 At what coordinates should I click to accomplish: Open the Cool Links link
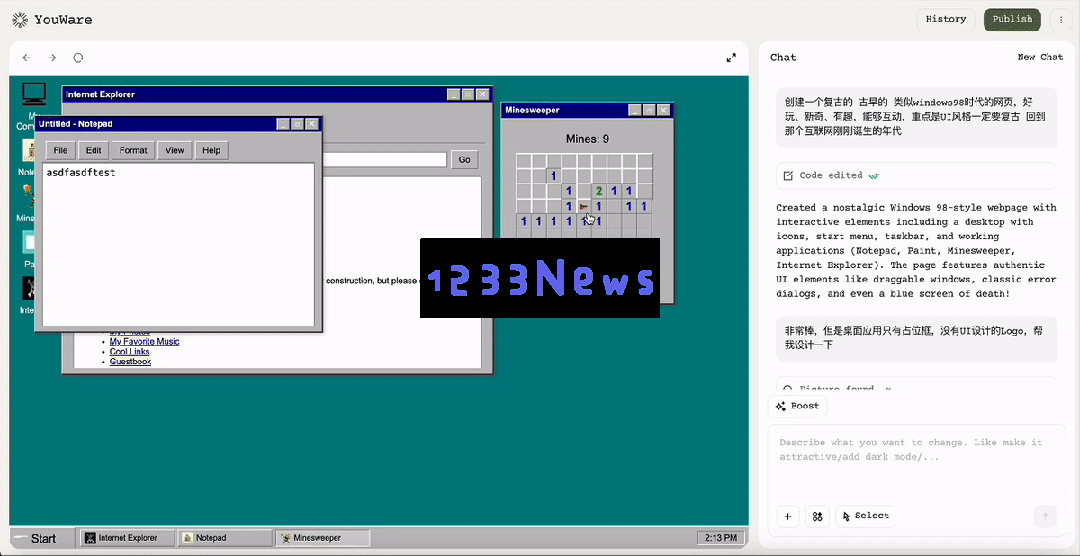(129, 351)
